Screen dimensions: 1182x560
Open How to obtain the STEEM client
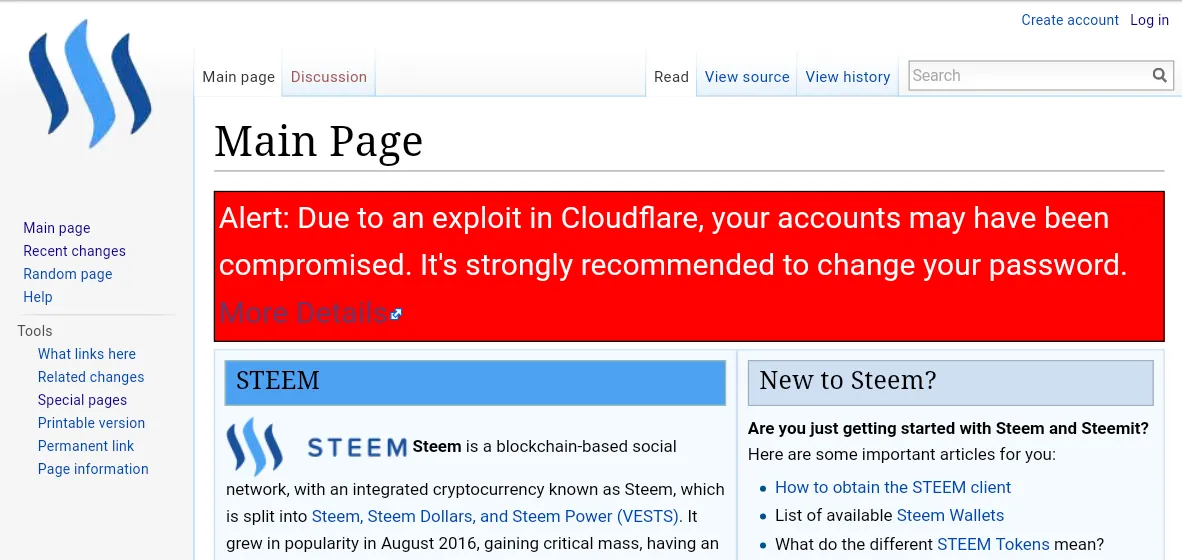pos(893,487)
